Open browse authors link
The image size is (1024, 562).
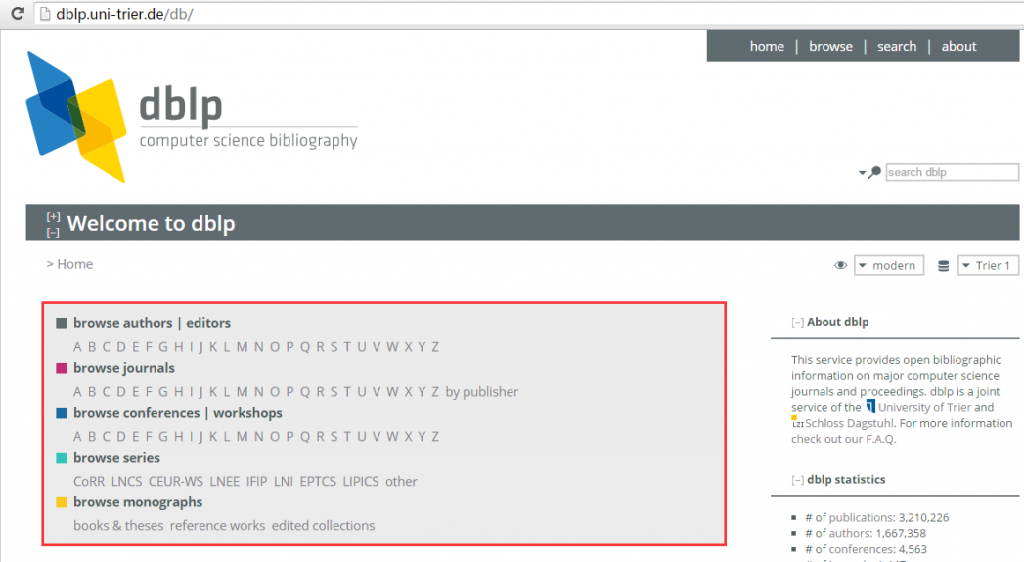[x=123, y=323]
